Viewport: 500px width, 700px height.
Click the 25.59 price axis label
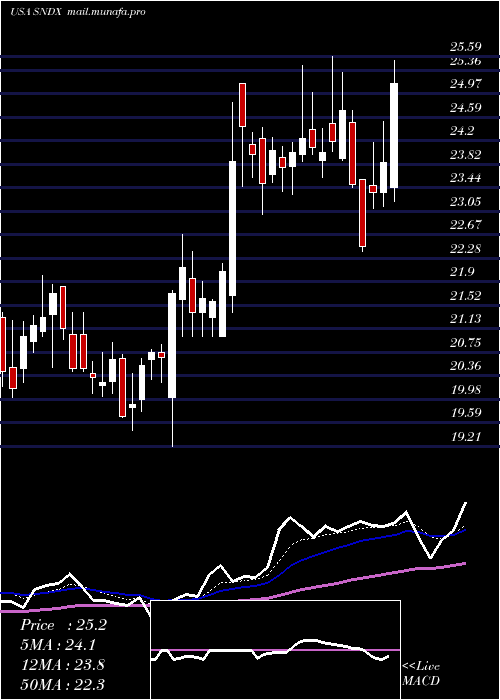click(465, 47)
